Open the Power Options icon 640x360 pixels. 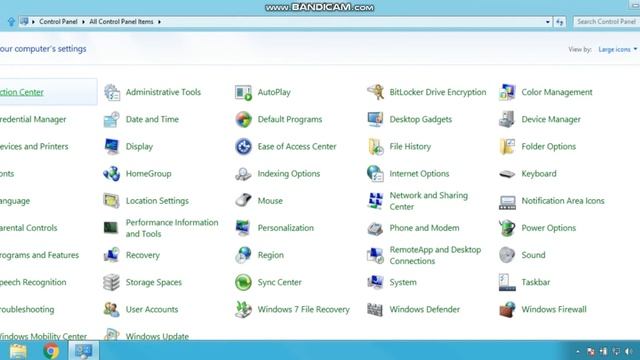[507, 228]
